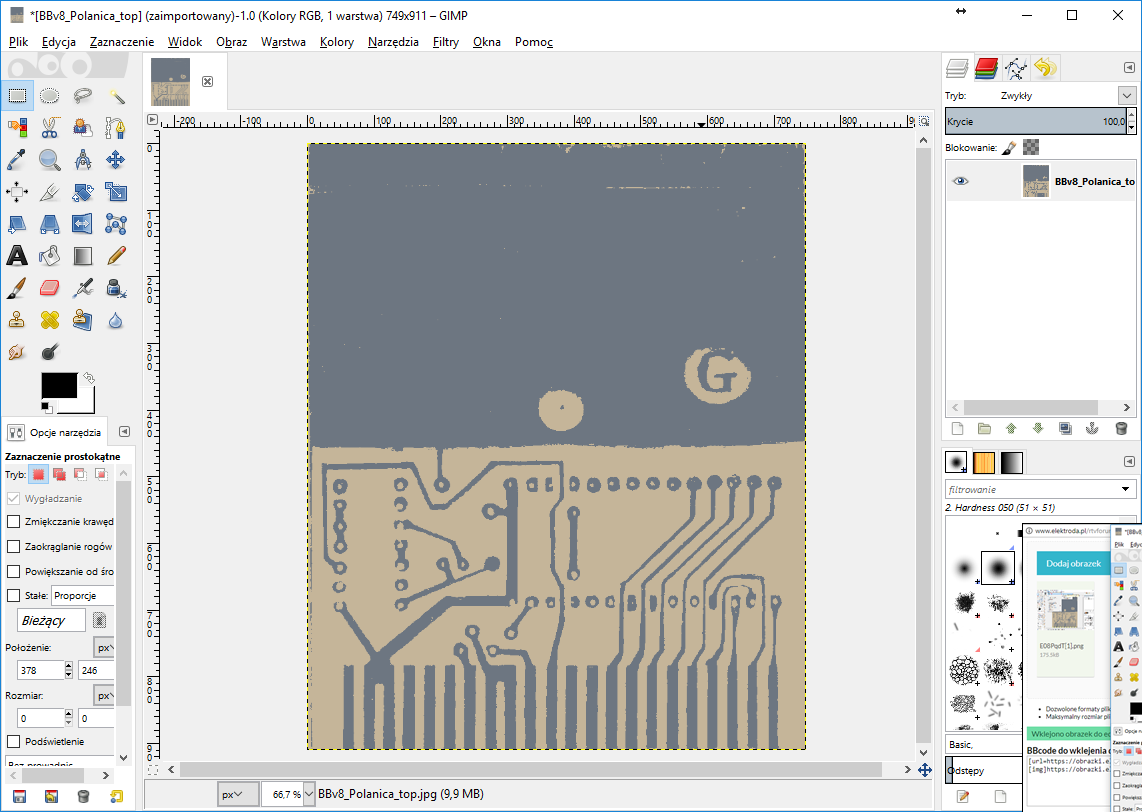The height and width of the screenshot is (812, 1142).
Task: Enable the Stałe checkbox
Action: (13, 595)
